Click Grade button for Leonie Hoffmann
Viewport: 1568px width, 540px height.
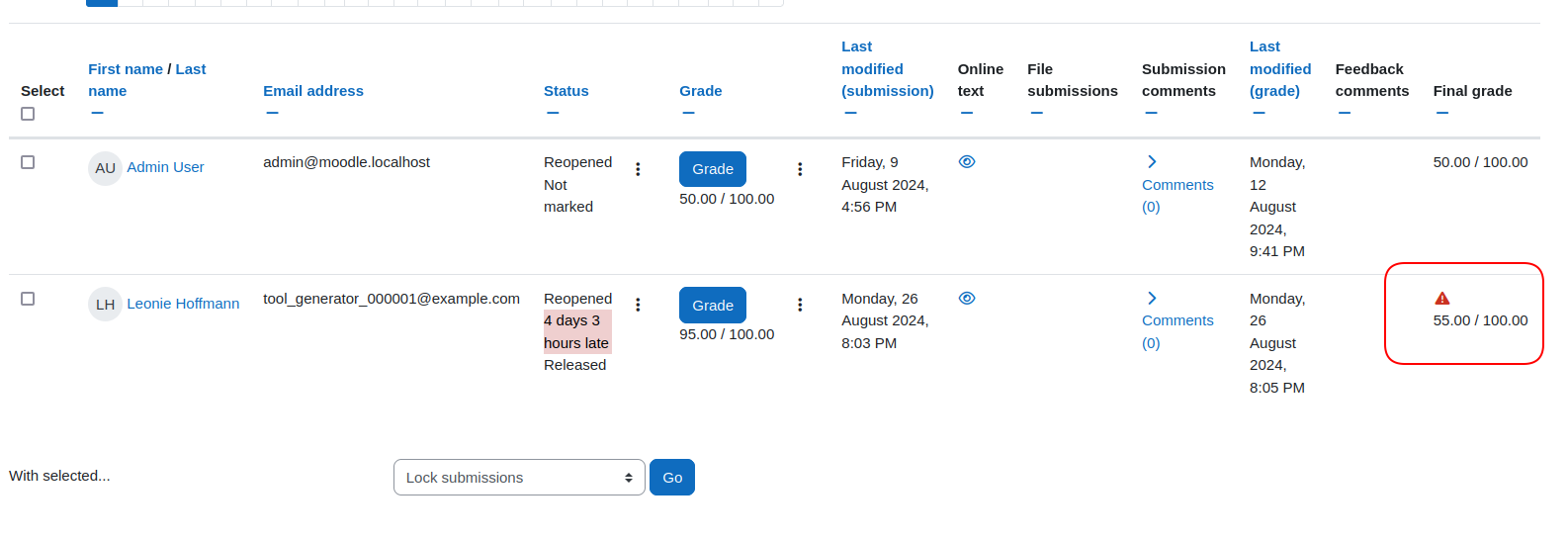coord(713,305)
